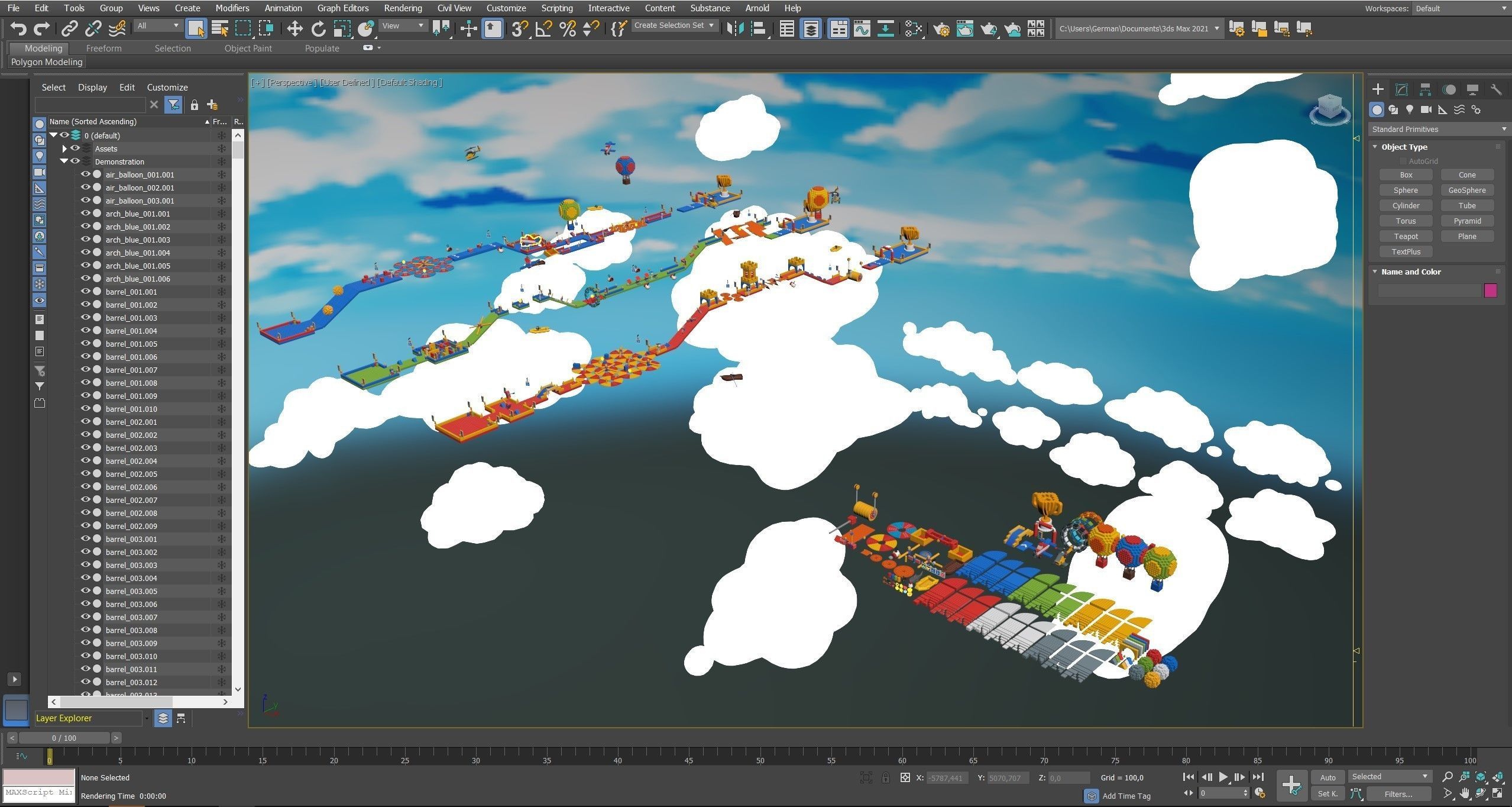
Task: Enable the AutoGrid checkbox
Action: 1403,161
